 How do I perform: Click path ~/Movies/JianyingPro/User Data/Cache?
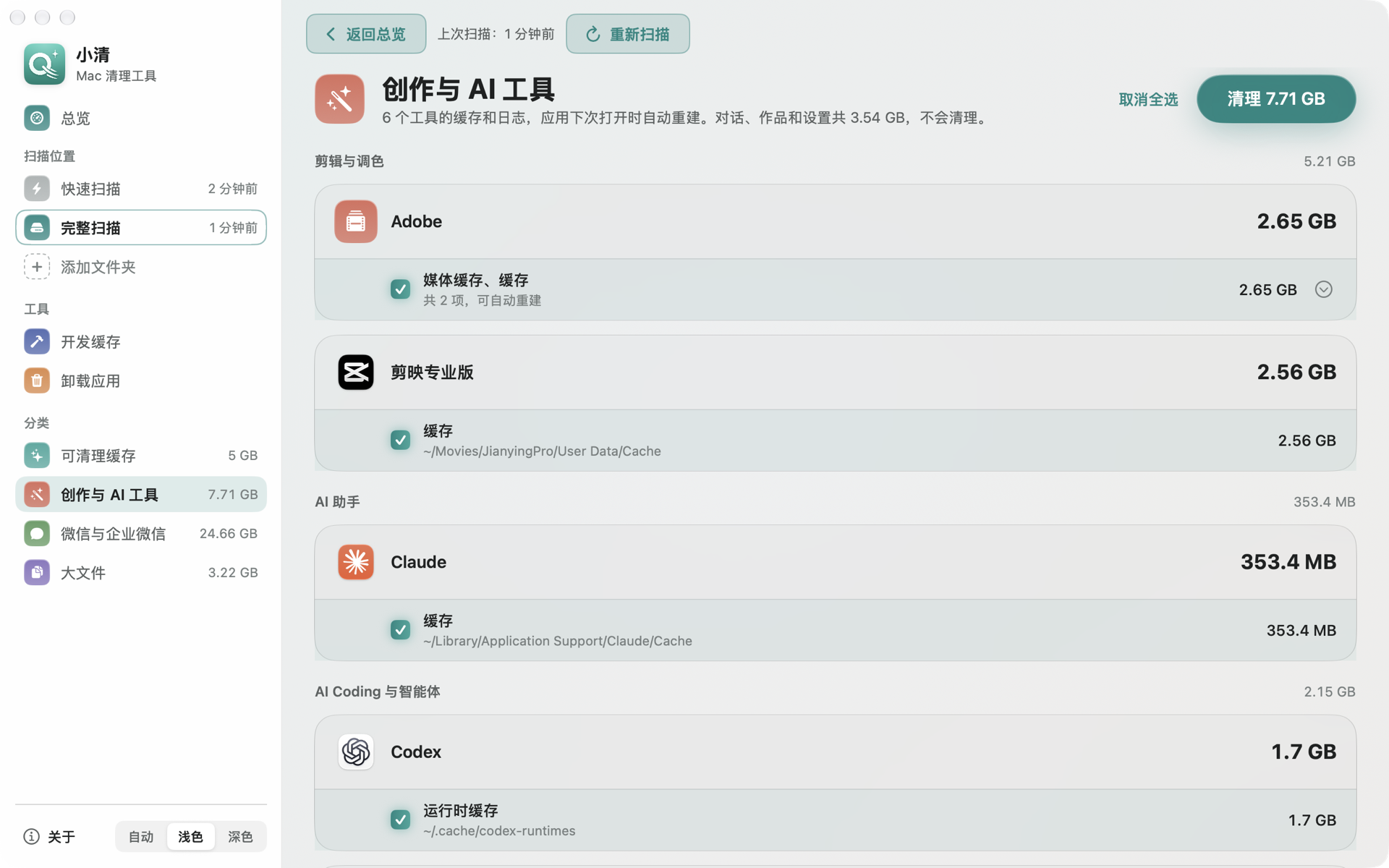(542, 451)
